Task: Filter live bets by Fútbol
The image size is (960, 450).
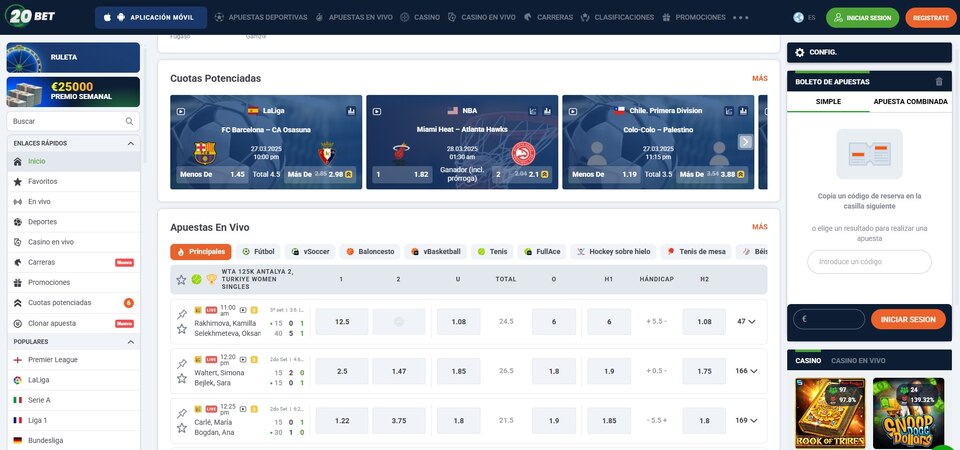Action: [x=258, y=252]
